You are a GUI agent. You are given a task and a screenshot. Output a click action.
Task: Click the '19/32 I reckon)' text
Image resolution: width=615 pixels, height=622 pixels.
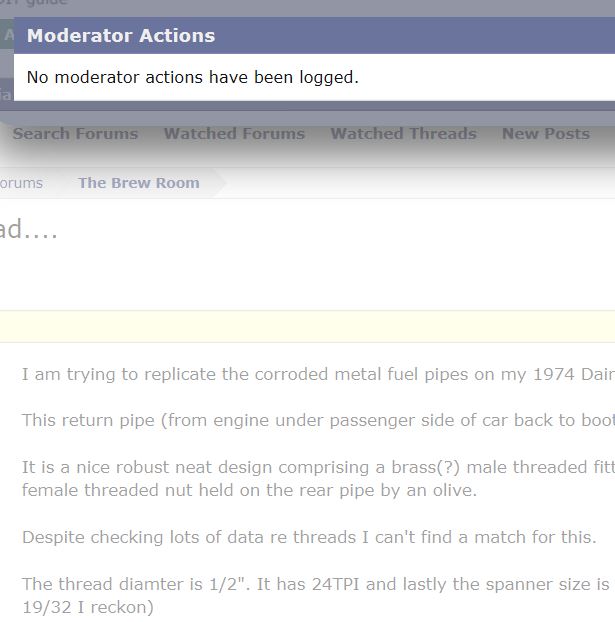coord(88,607)
